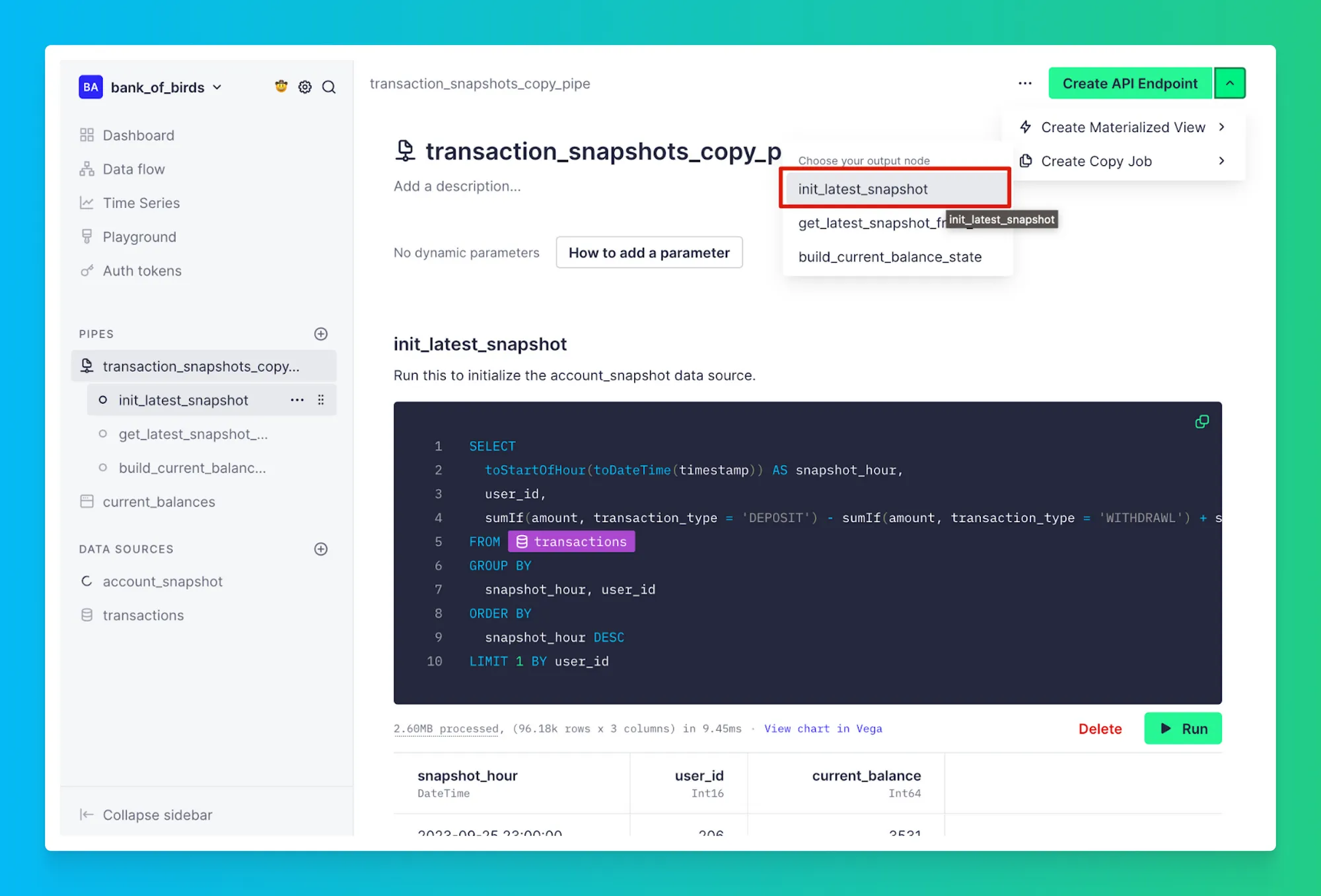Click drag handle on init_latest_snapshot node
The height and width of the screenshot is (896, 1321).
[x=321, y=400]
